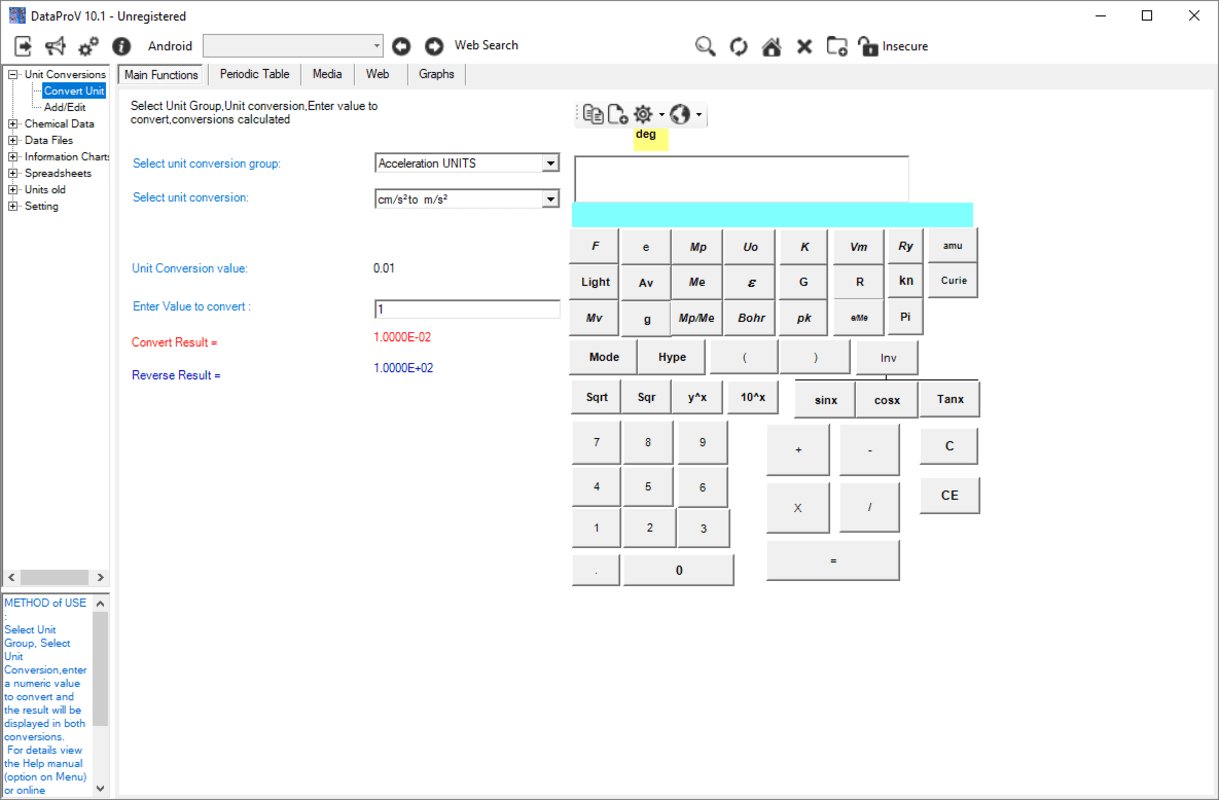Go to home with the house icon
This screenshot has height=800, width=1219.
pyautogui.click(x=771, y=46)
